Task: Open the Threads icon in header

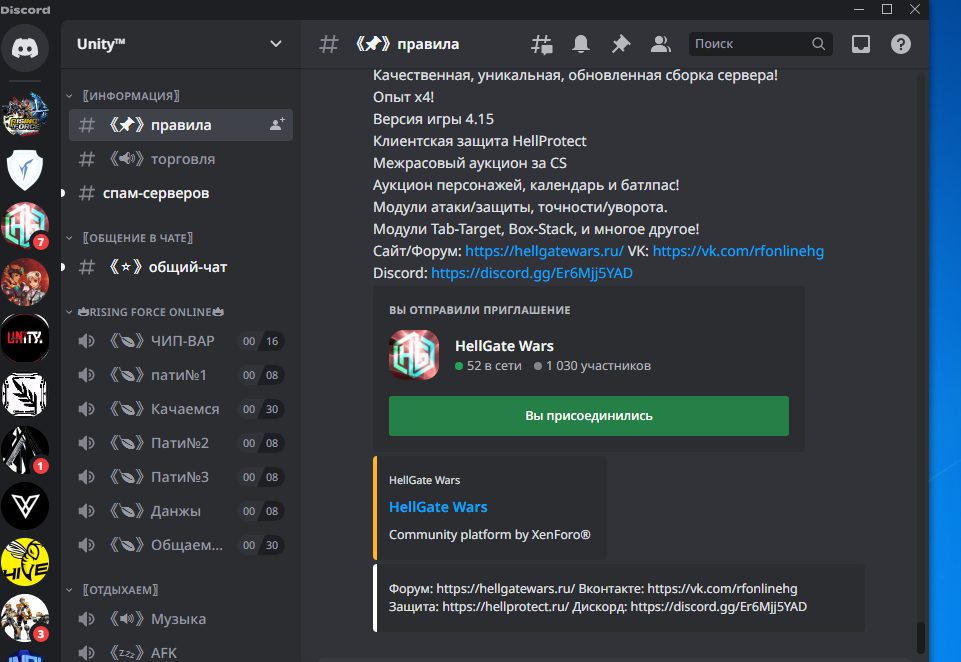Action: coord(542,44)
